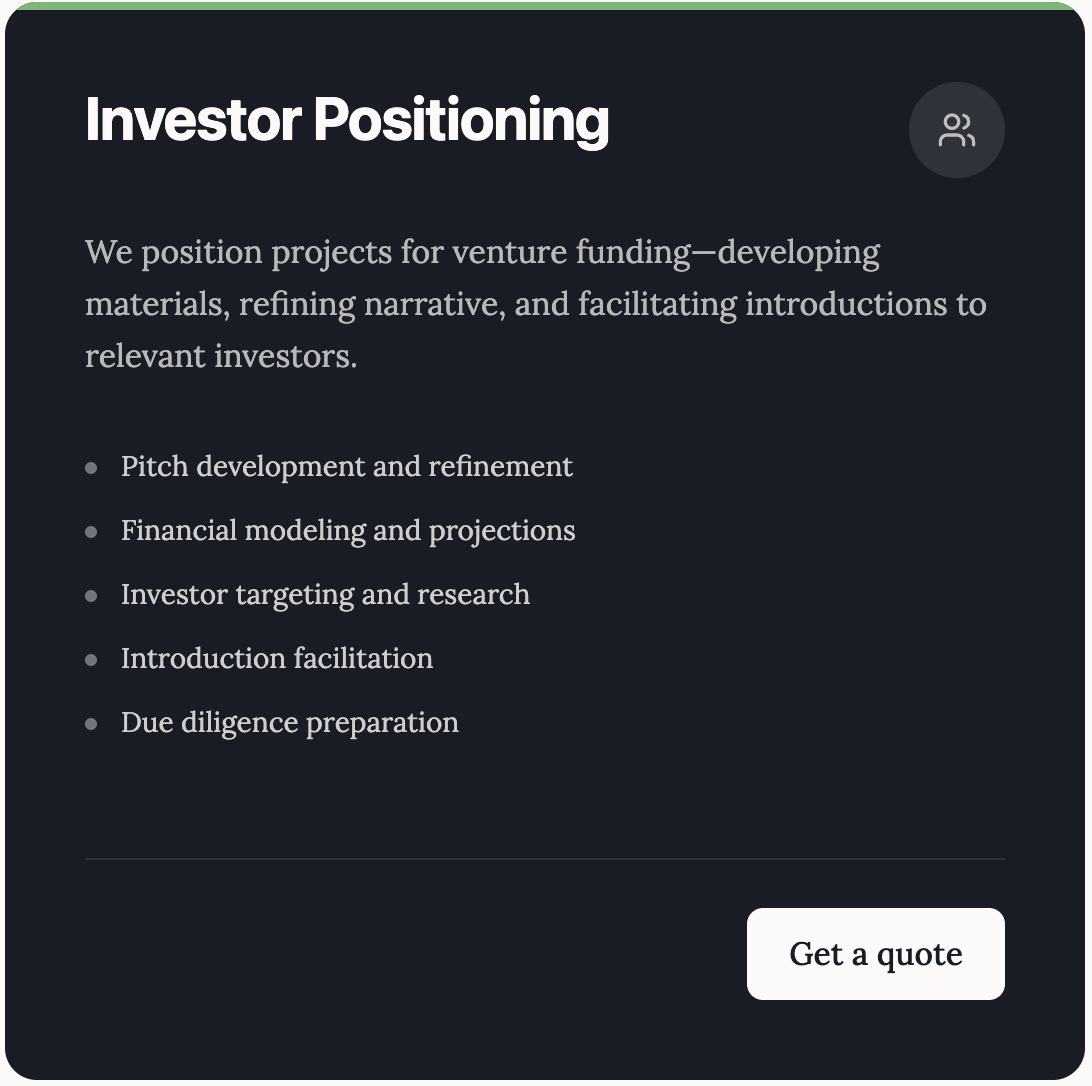Click the circular badge behind people icon
This screenshot has width=1092, height=1086.
(956, 130)
